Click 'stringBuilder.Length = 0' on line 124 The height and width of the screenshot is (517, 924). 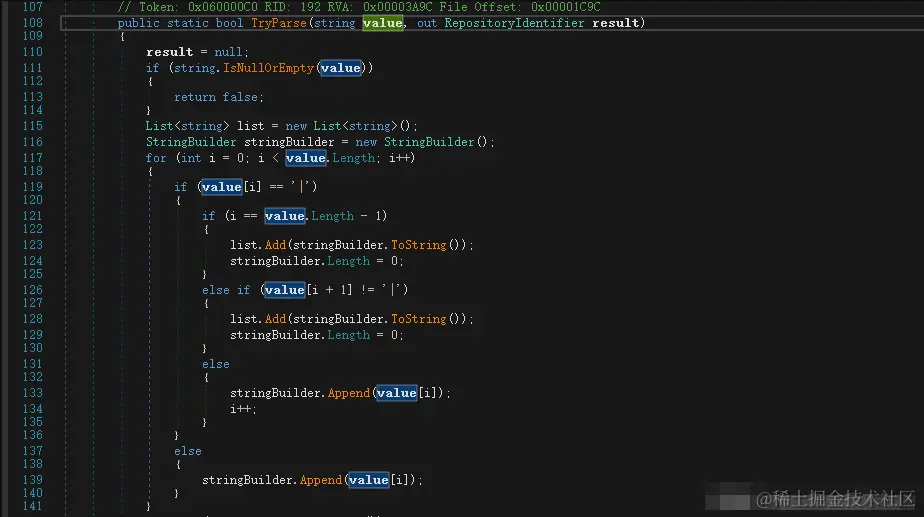click(x=314, y=261)
